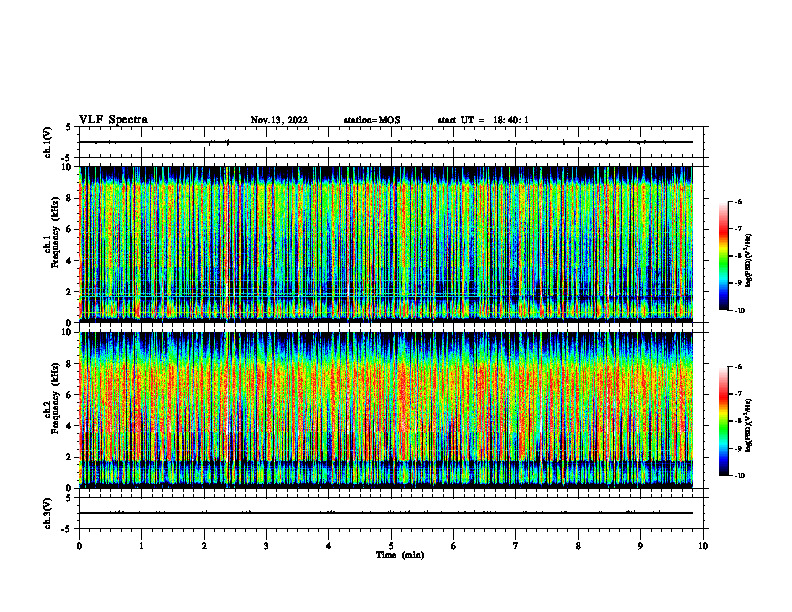Click the "0" tick on the time axis
Screen dimensions: 792x612
[x=79, y=545]
